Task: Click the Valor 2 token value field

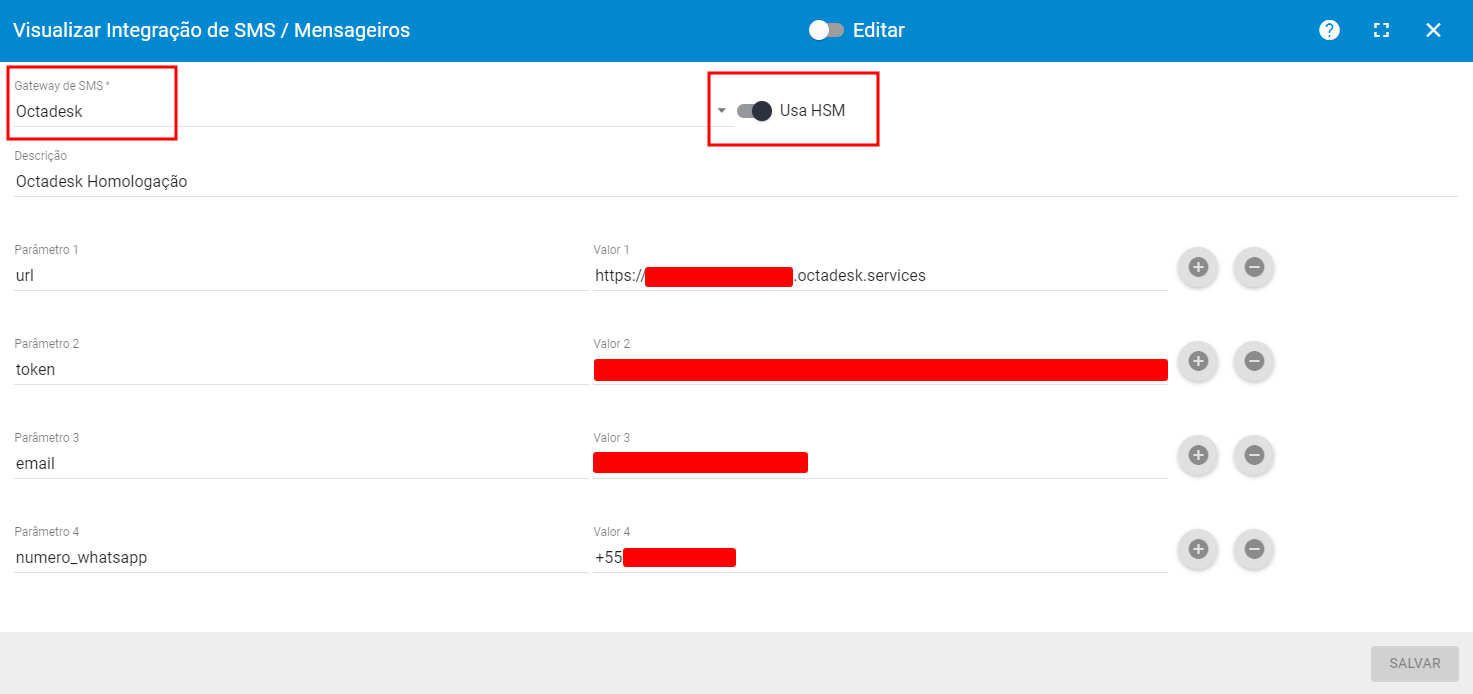Action: (880, 370)
